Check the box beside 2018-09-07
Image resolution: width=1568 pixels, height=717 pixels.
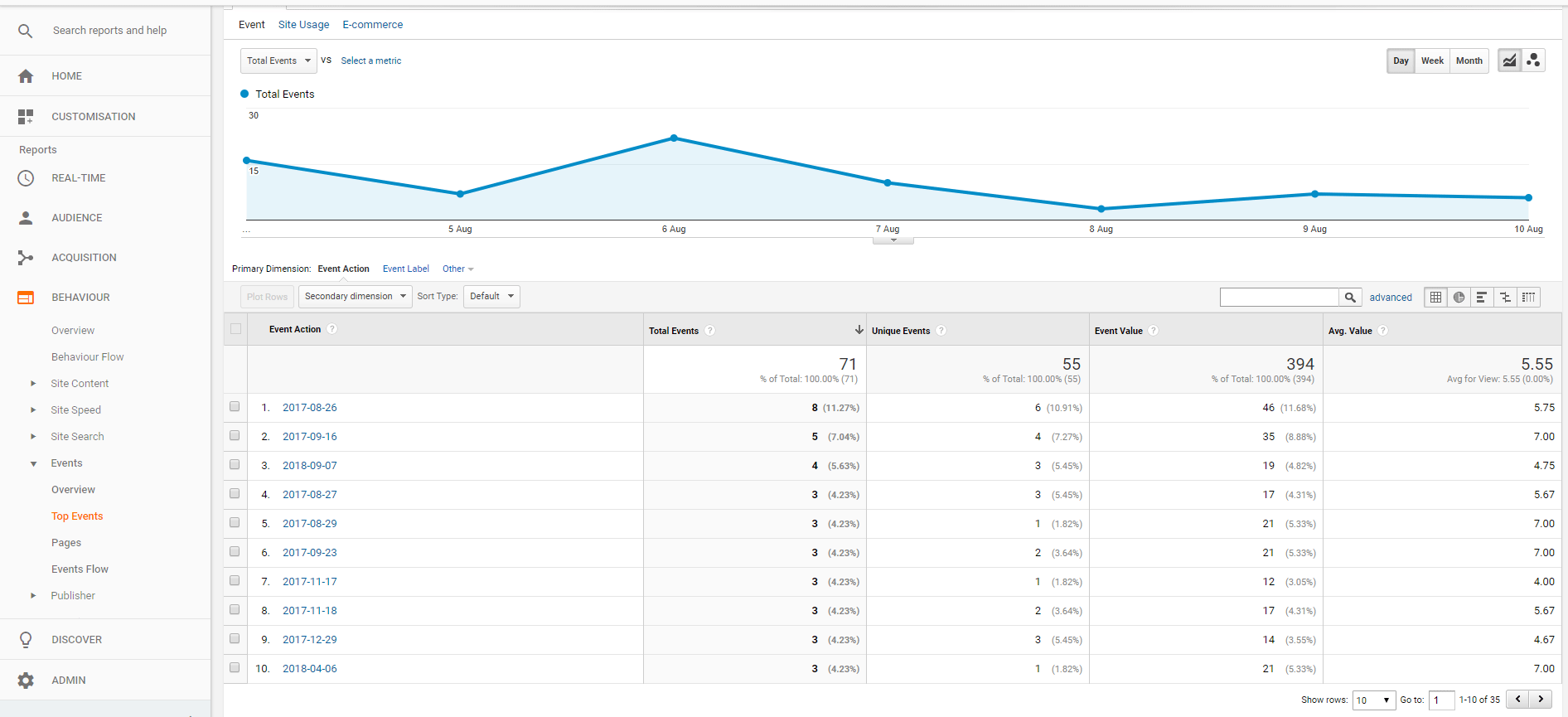click(235, 465)
